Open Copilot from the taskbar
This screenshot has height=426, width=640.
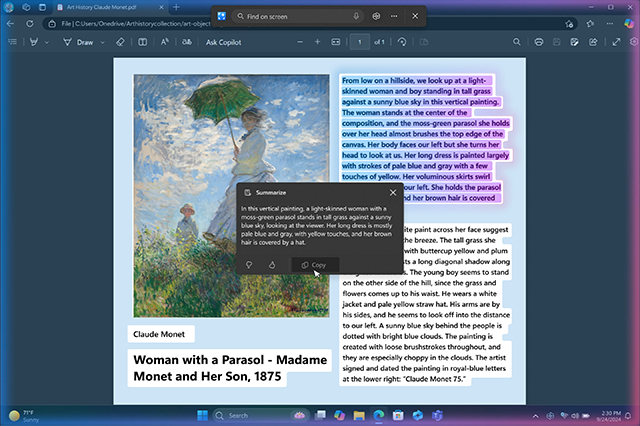coord(340,415)
